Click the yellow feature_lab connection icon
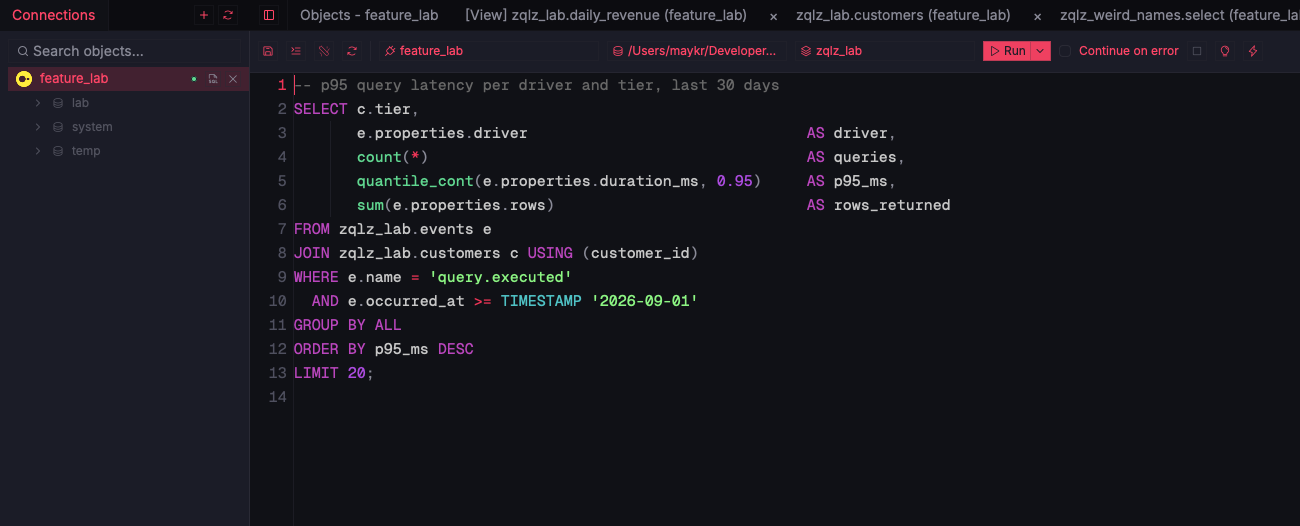 (24, 79)
